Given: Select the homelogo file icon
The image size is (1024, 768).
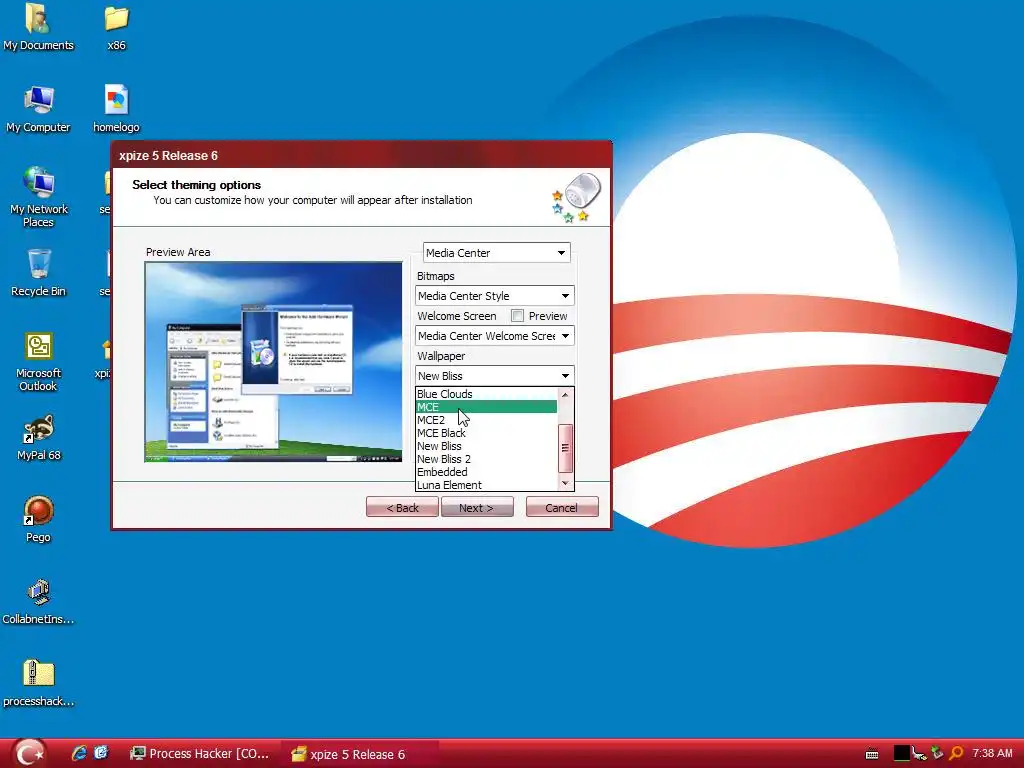Looking at the screenshot, I should [x=116, y=109].
